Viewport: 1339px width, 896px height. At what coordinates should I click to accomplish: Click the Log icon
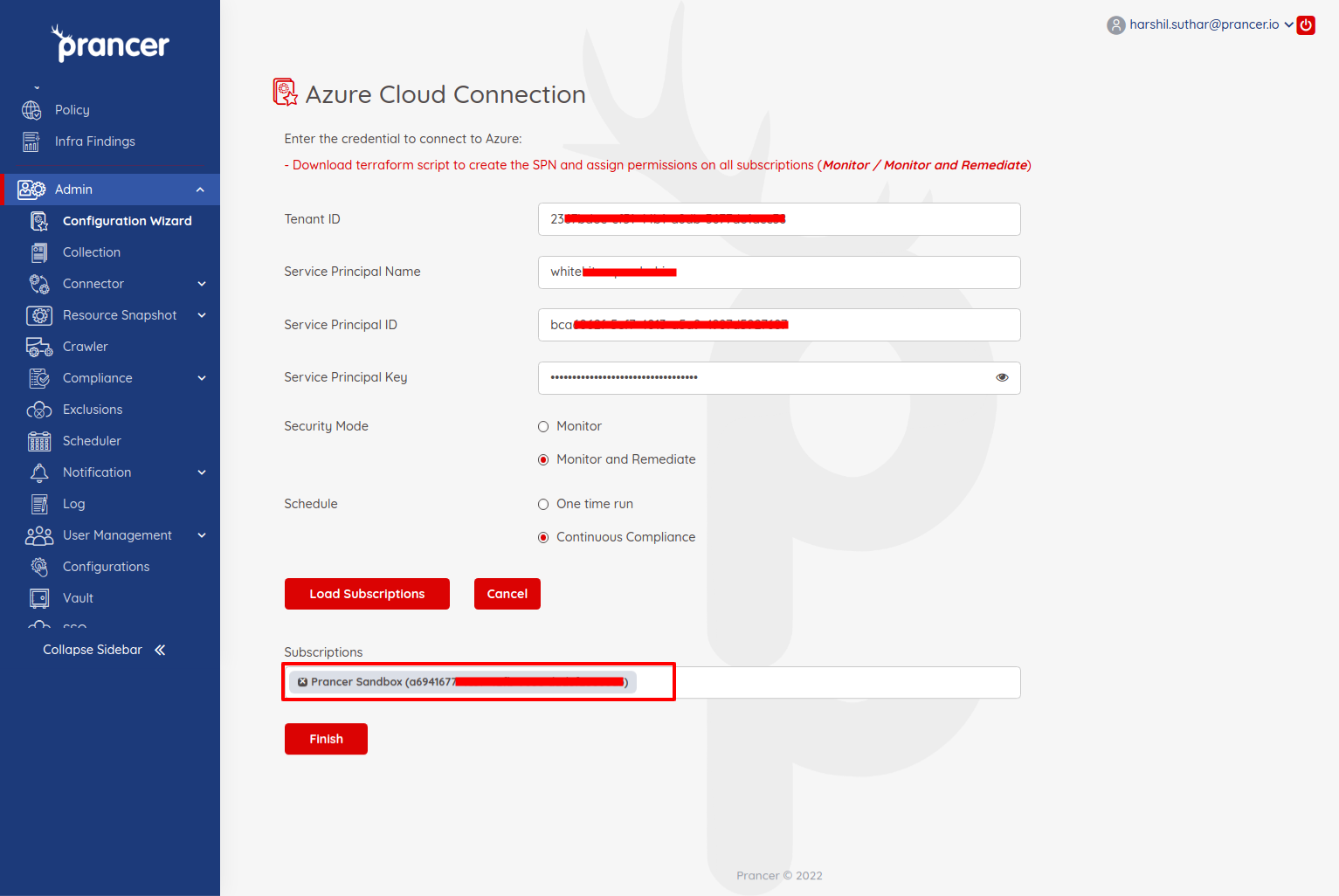pos(39,504)
